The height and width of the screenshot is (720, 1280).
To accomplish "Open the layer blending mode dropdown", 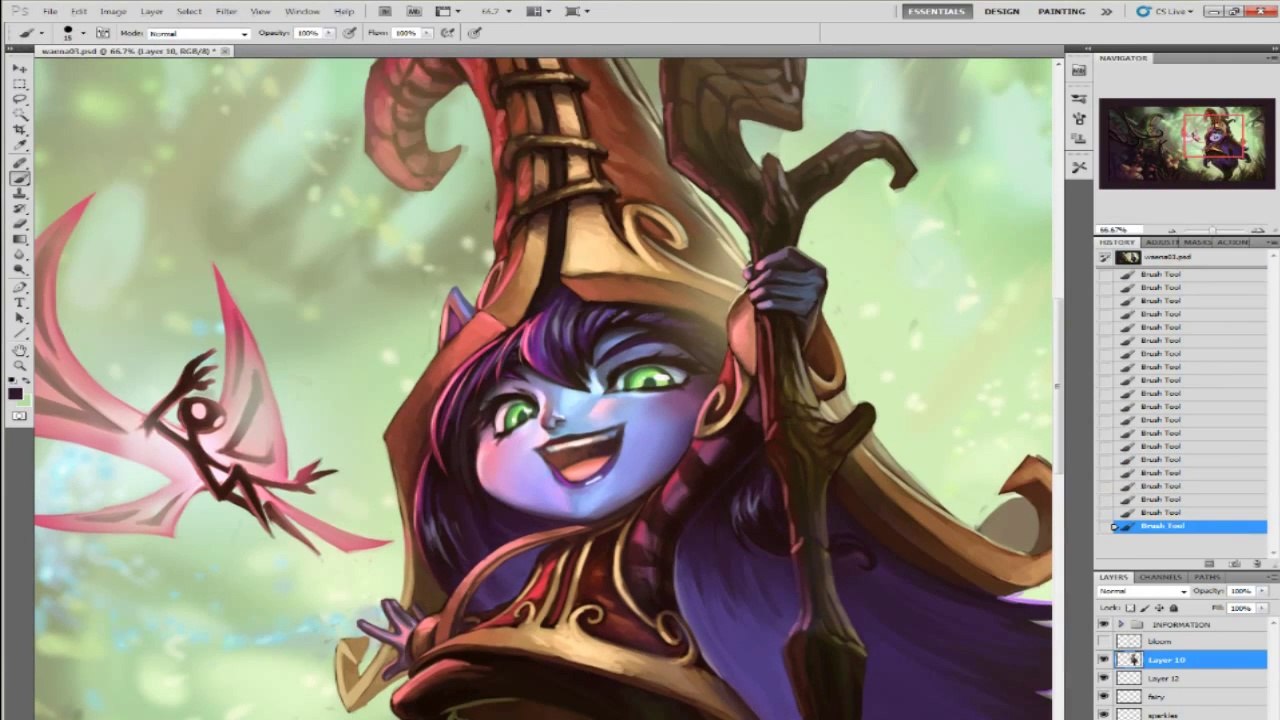I will (x=1143, y=591).
